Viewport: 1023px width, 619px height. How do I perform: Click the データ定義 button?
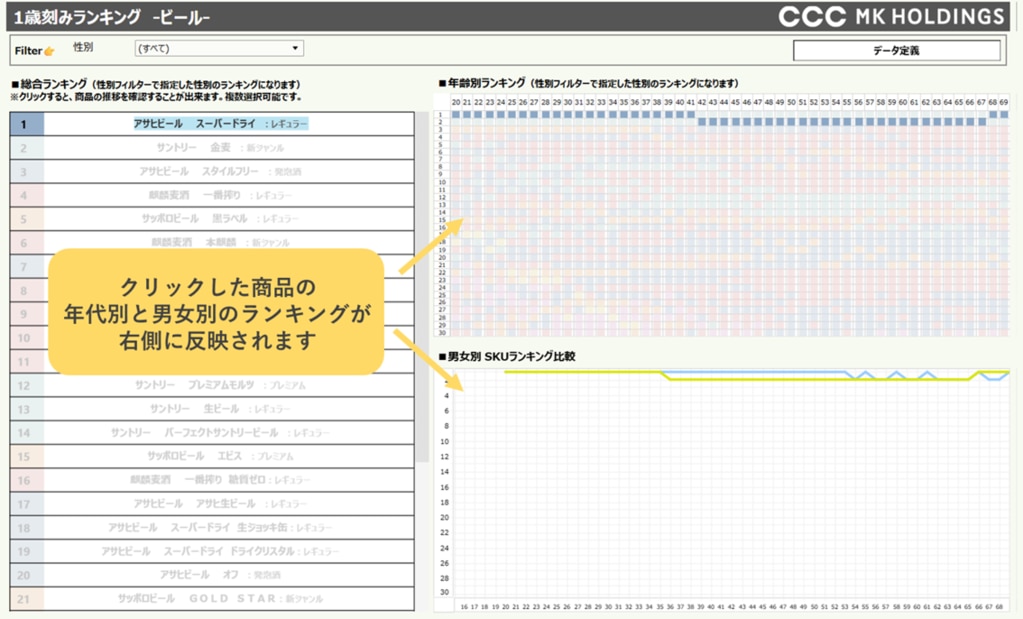896,50
